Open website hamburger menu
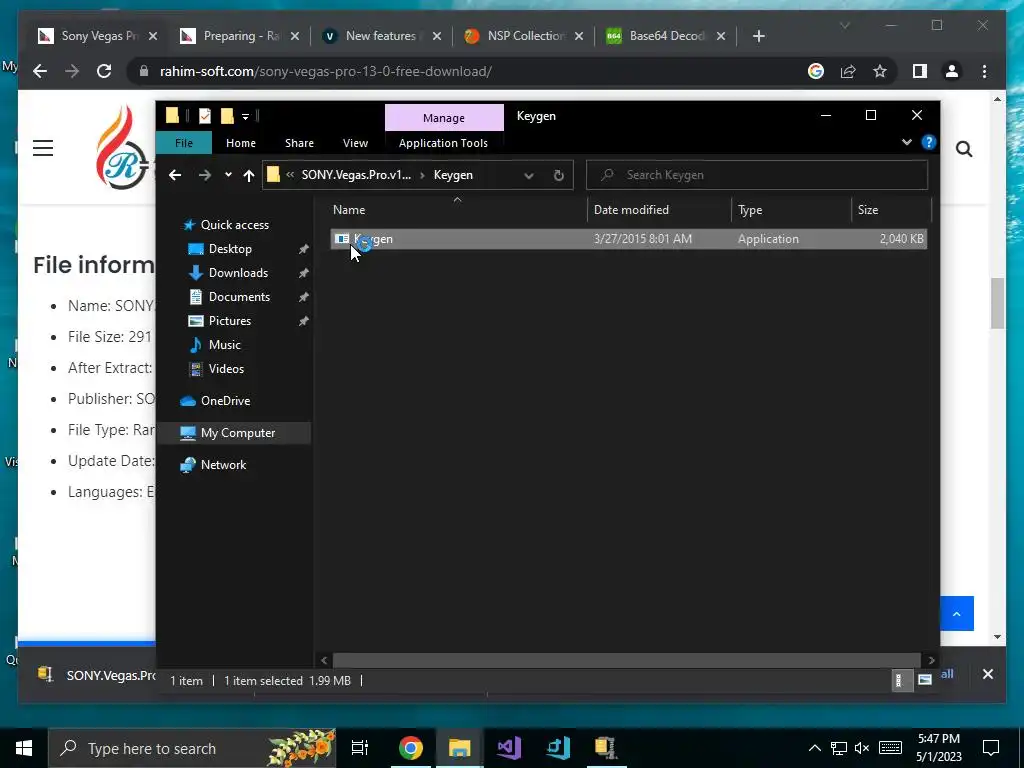Screen dimensions: 1024x768 (x=43, y=148)
